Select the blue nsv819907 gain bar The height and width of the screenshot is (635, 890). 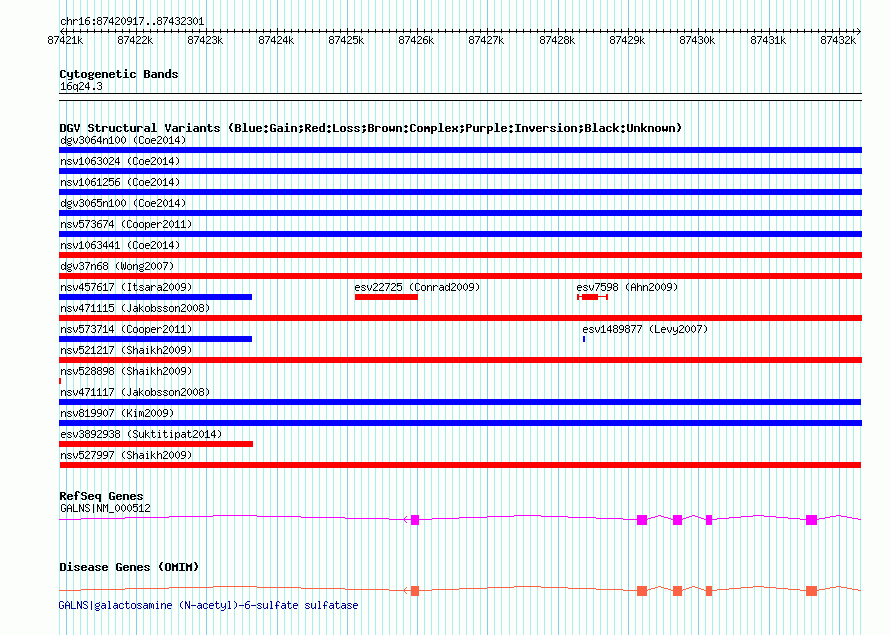460,423
